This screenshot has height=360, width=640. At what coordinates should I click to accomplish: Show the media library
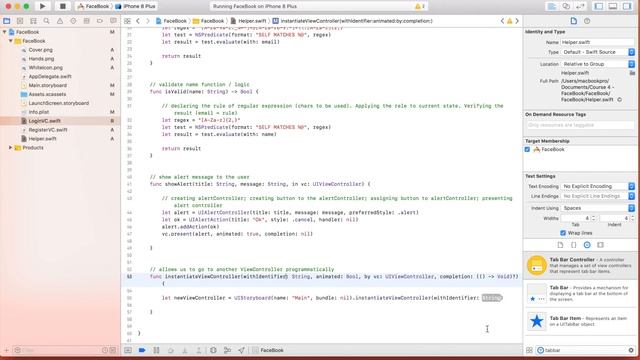600,245
